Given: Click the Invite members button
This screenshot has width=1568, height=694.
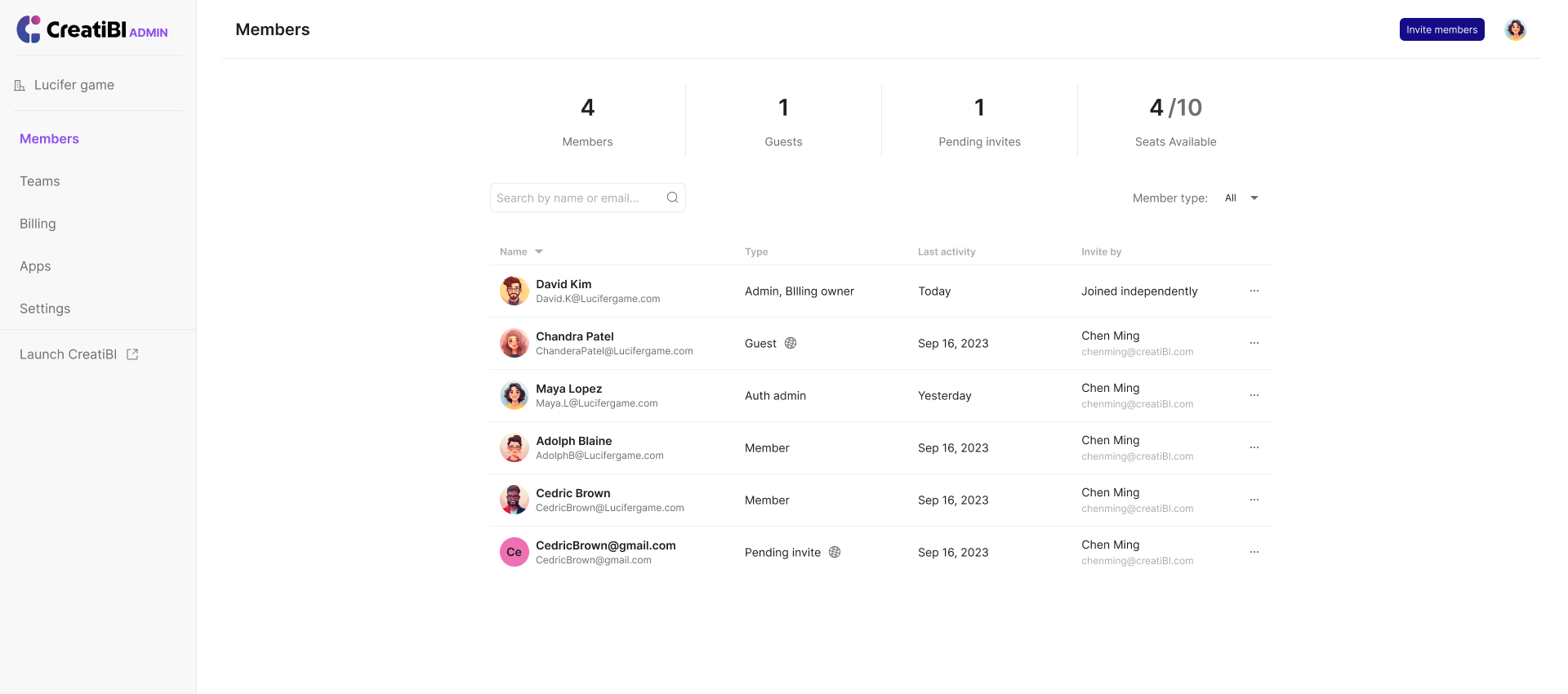Looking at the screenshot, I should (x=1441, y=29).
